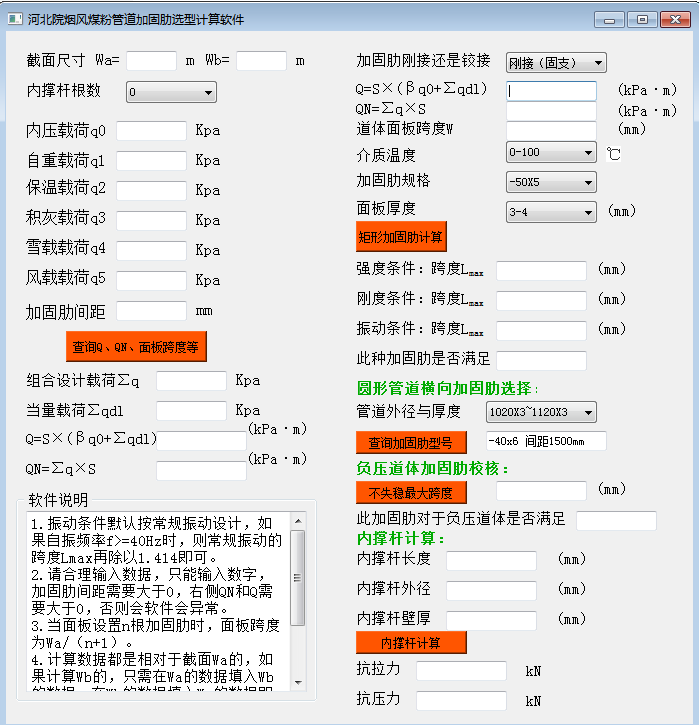Click the 强度条件 跨度Lmax field
The width and height of the screenshot is (699, 725).
[x=541, y=270]
